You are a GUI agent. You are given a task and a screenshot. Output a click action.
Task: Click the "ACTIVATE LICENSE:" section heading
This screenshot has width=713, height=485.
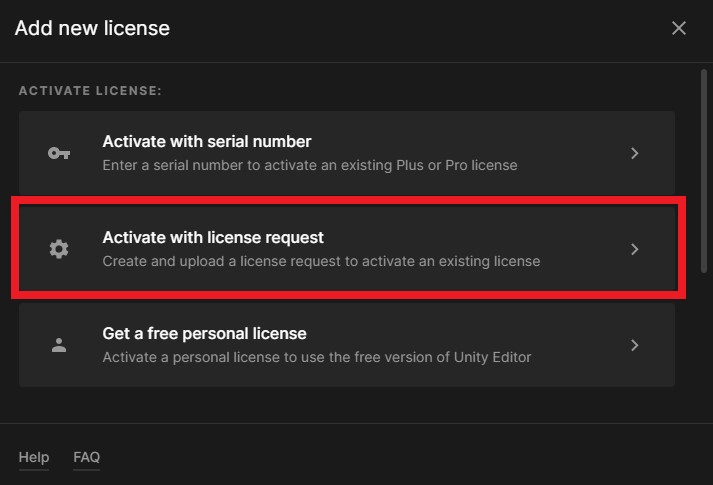click(x=90, y=91)
